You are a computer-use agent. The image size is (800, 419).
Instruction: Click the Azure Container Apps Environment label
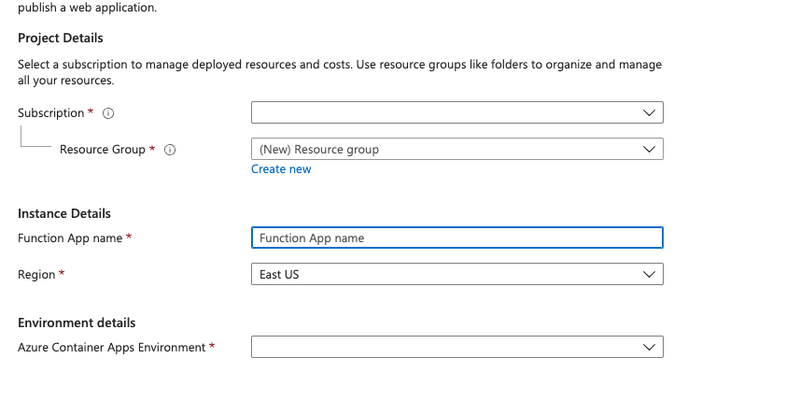point(112,348)
